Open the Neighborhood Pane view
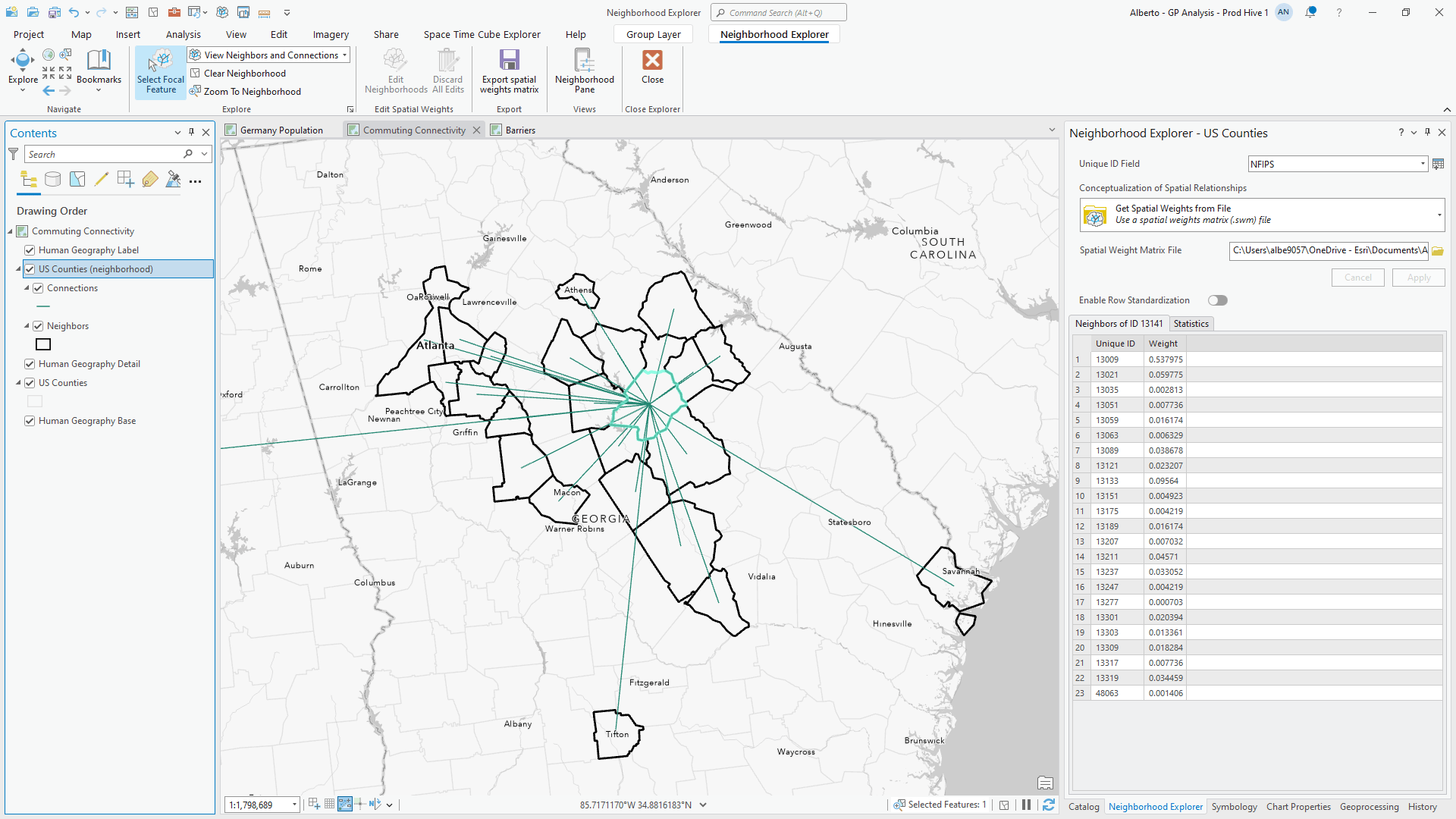 coord(584,70)
